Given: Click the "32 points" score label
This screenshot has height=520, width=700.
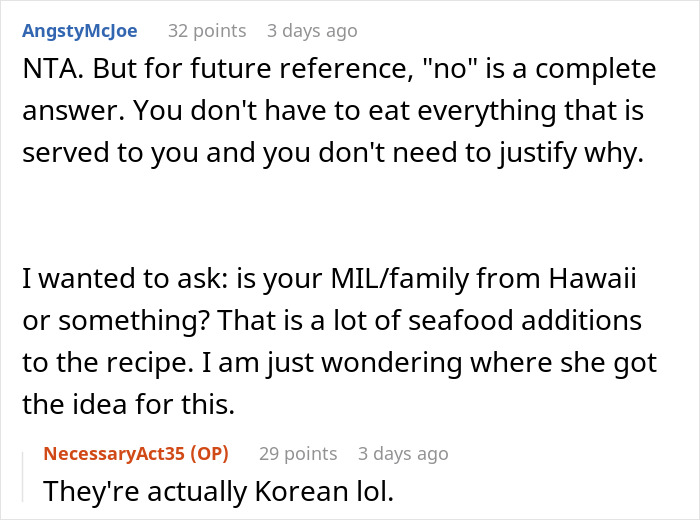Looking at the screenshot, I should coord(206,31).
